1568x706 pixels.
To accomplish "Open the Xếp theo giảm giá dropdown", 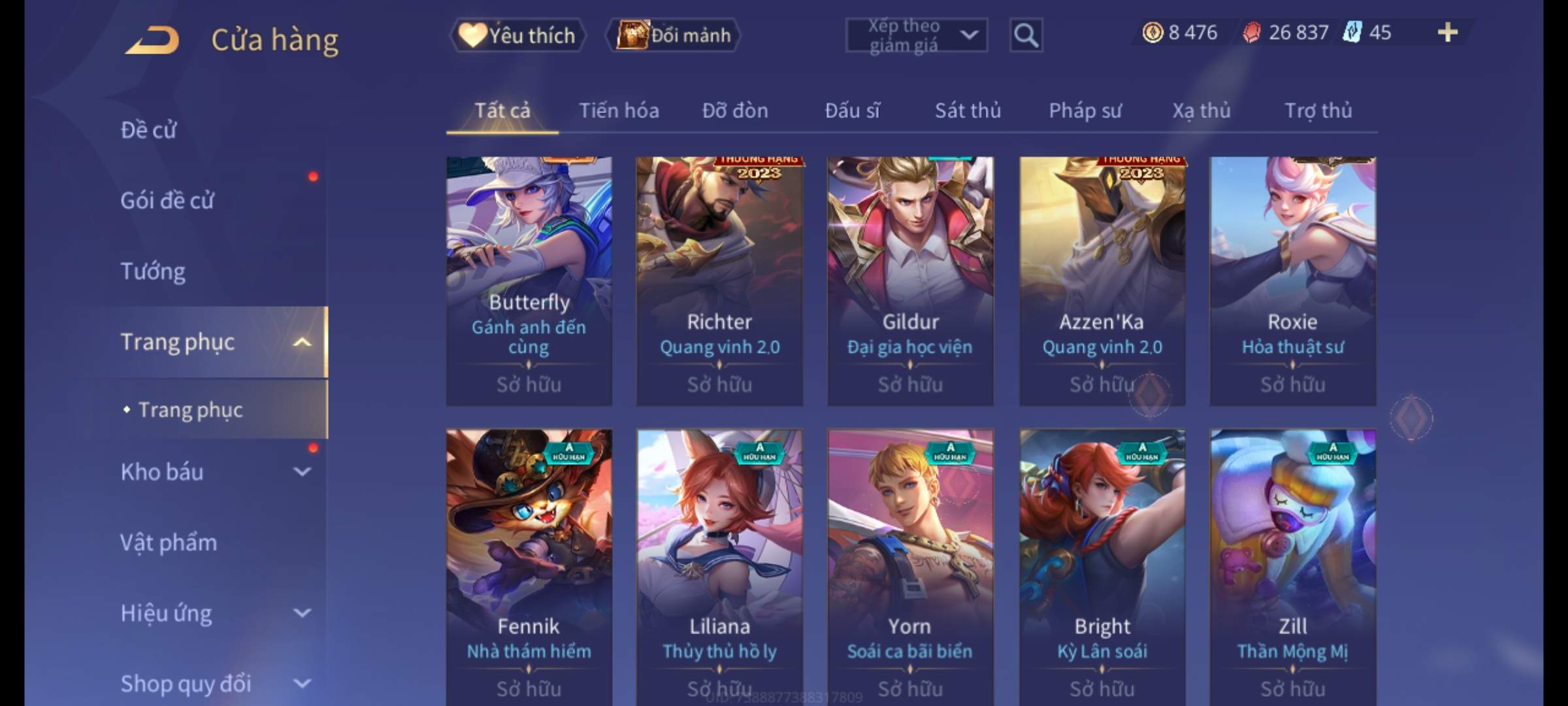I will pos(916,35).
